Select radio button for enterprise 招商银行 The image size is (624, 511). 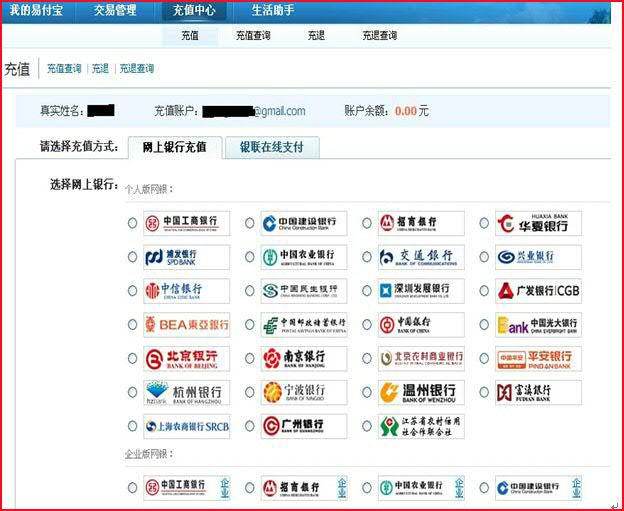tap(250, 488)
